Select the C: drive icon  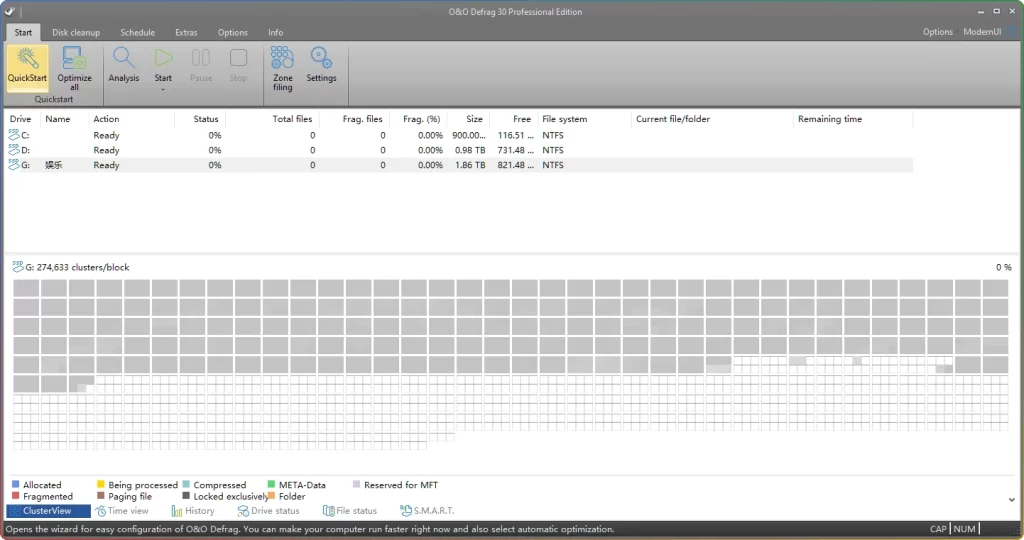pos(14,135)
